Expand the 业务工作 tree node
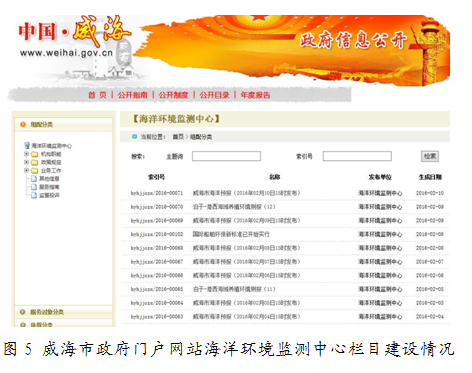Image resolution: width=472 pixels, height=373 pixels. [x=26, y=170]
